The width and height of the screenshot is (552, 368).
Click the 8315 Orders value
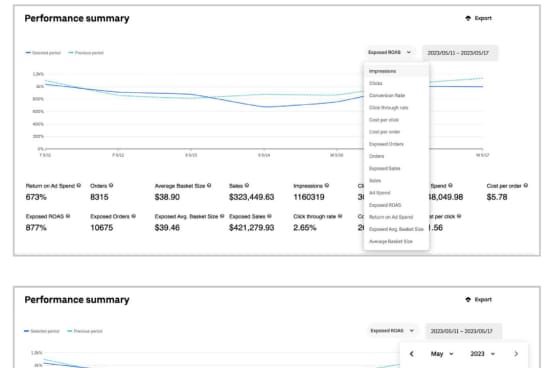(x=99, y=197)
